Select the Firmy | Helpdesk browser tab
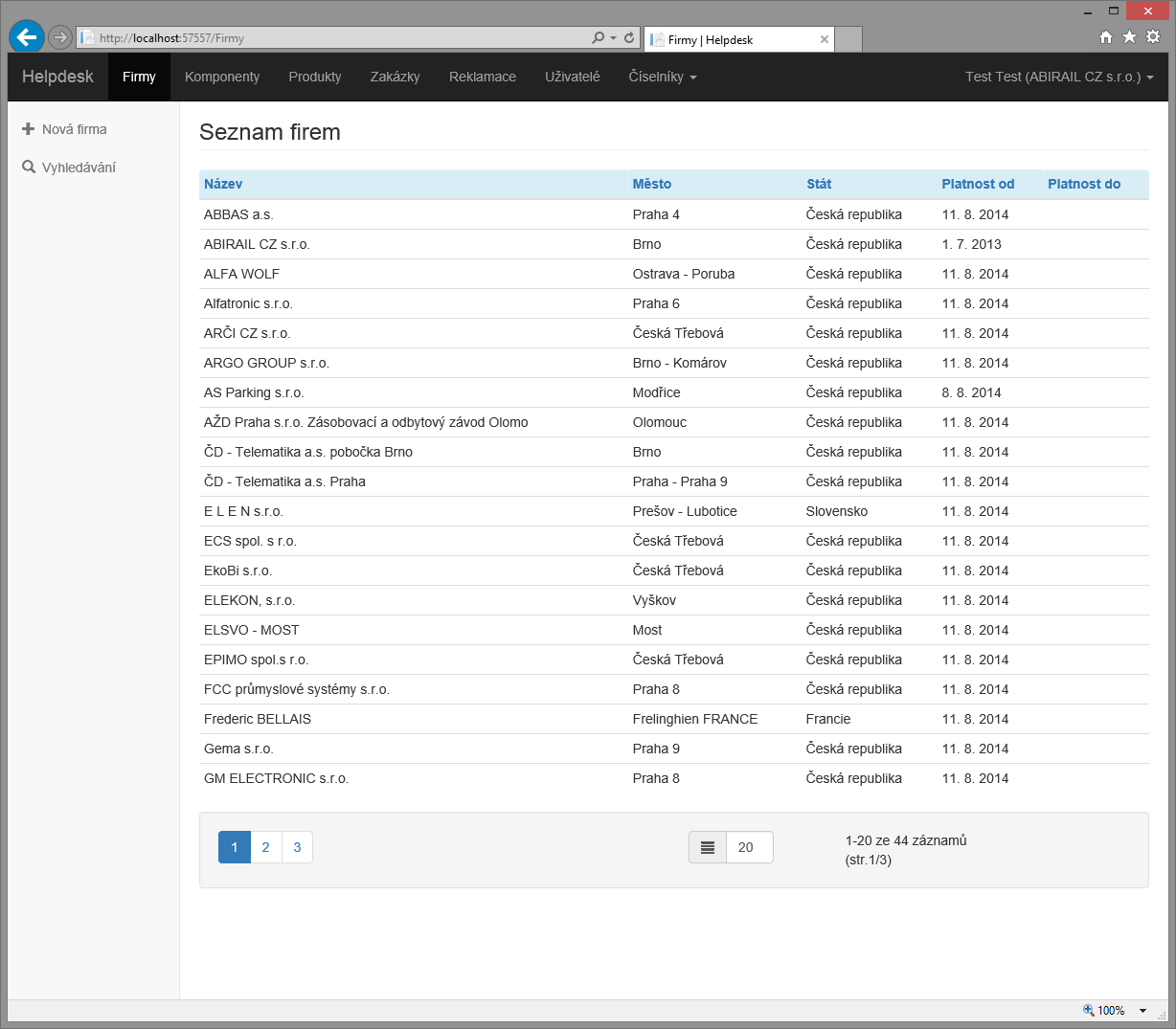 [737, 39]
